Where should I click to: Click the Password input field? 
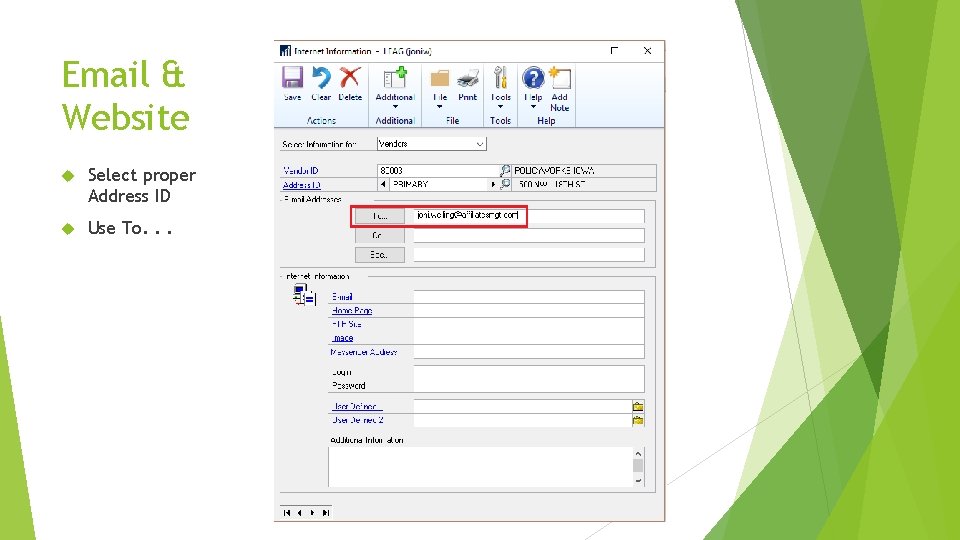pyautogui.click(x=529, y=386)
